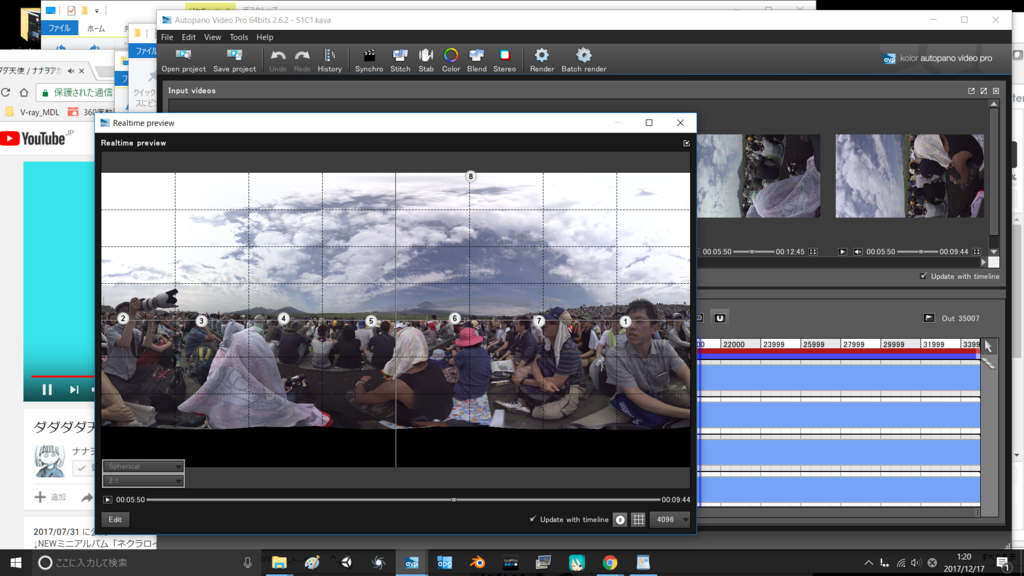Click the Realtime preview seek slider handle
Image resolution: width=1024 pixels, height=576 pixels.
click(x=454, y=500)
